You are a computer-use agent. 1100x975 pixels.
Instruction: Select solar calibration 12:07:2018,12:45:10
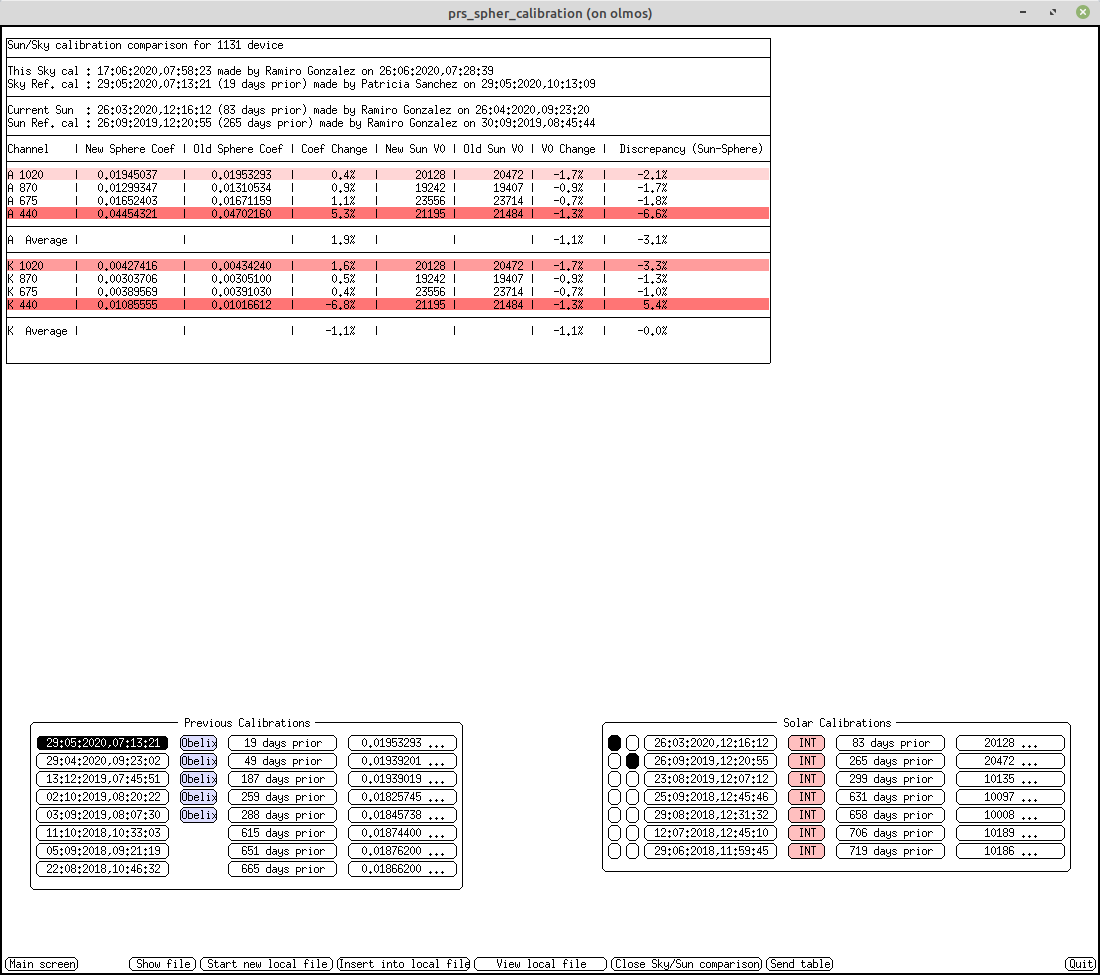point(711,833)
